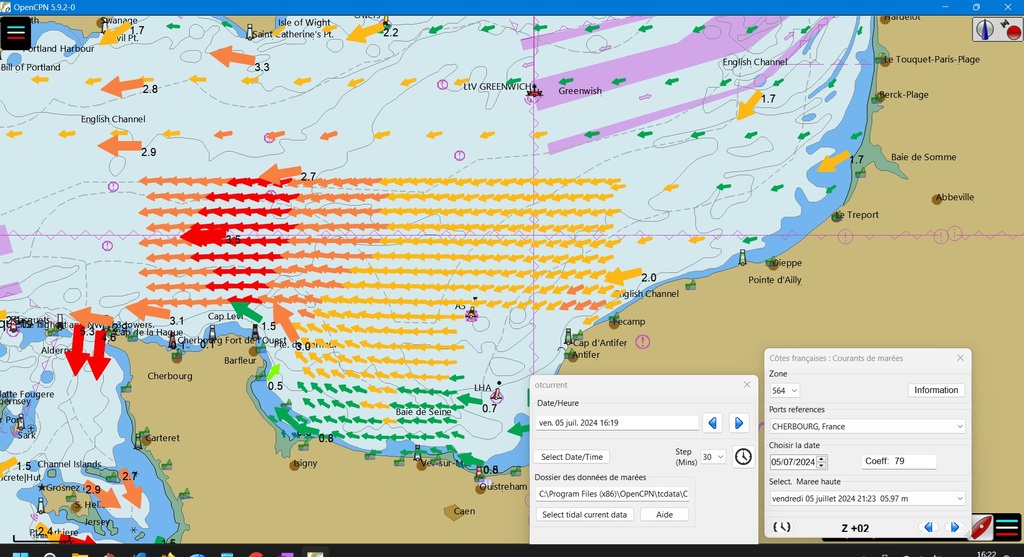Click the red boat plugin icon

tap(980, 526)
